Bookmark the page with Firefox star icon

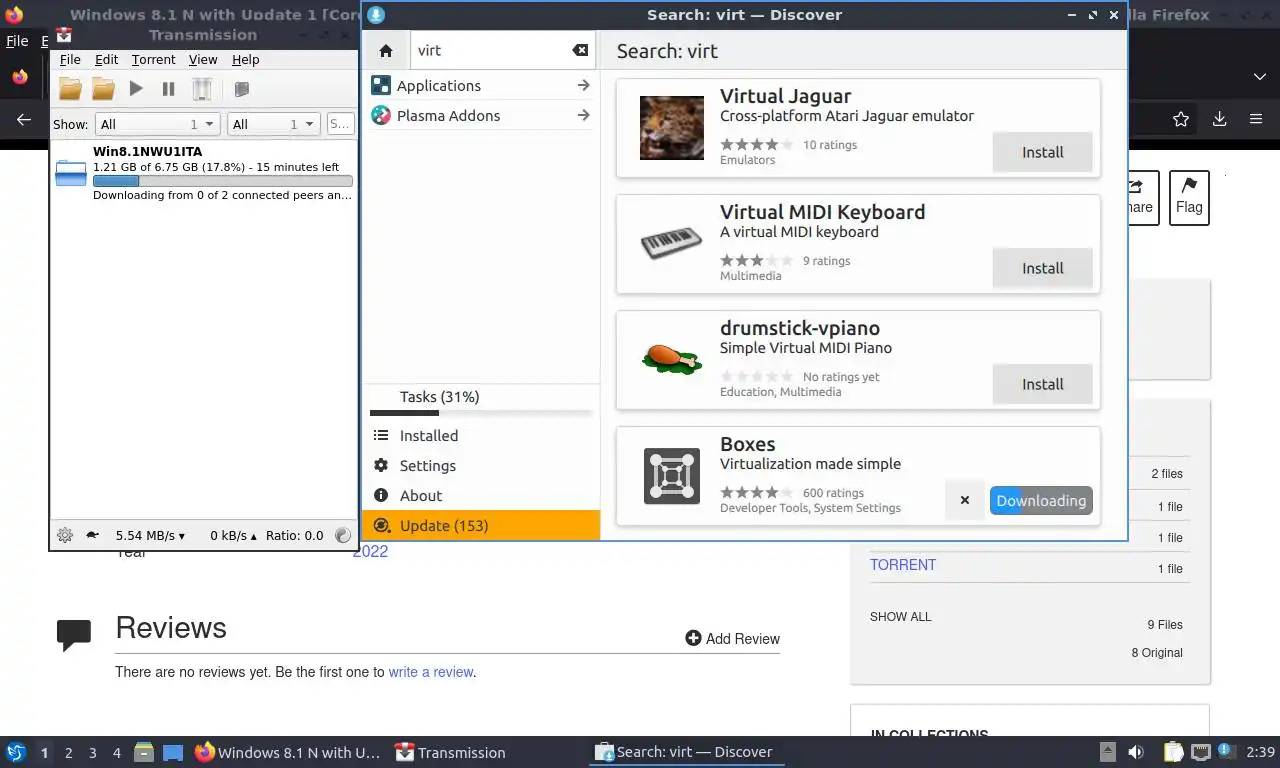pyautogui.click(x=1181, y=119)
